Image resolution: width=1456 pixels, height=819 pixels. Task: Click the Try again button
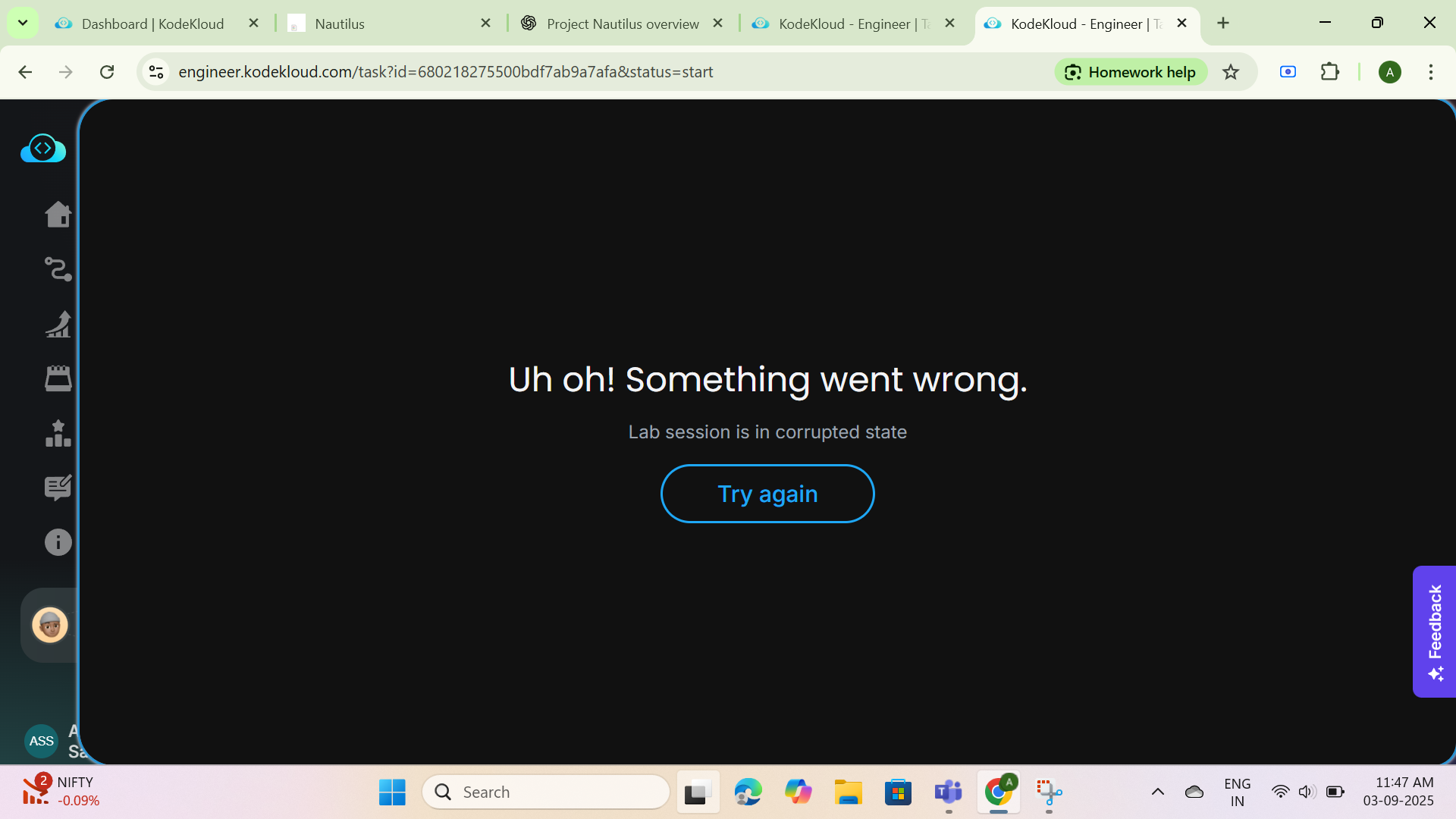(x=767, y=494)
